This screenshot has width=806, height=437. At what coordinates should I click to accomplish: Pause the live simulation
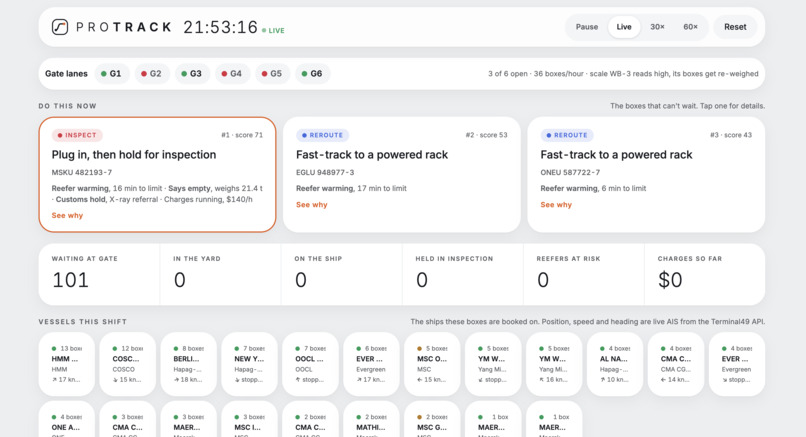[x=587, y=27]
